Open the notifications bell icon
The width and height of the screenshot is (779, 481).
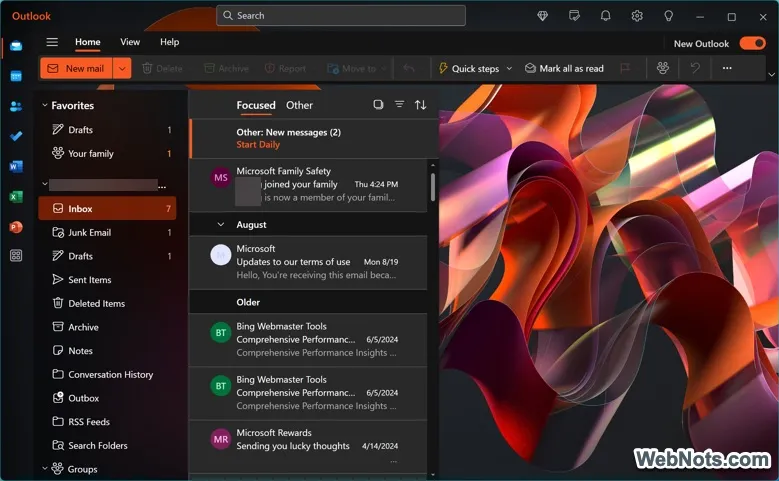605,16
